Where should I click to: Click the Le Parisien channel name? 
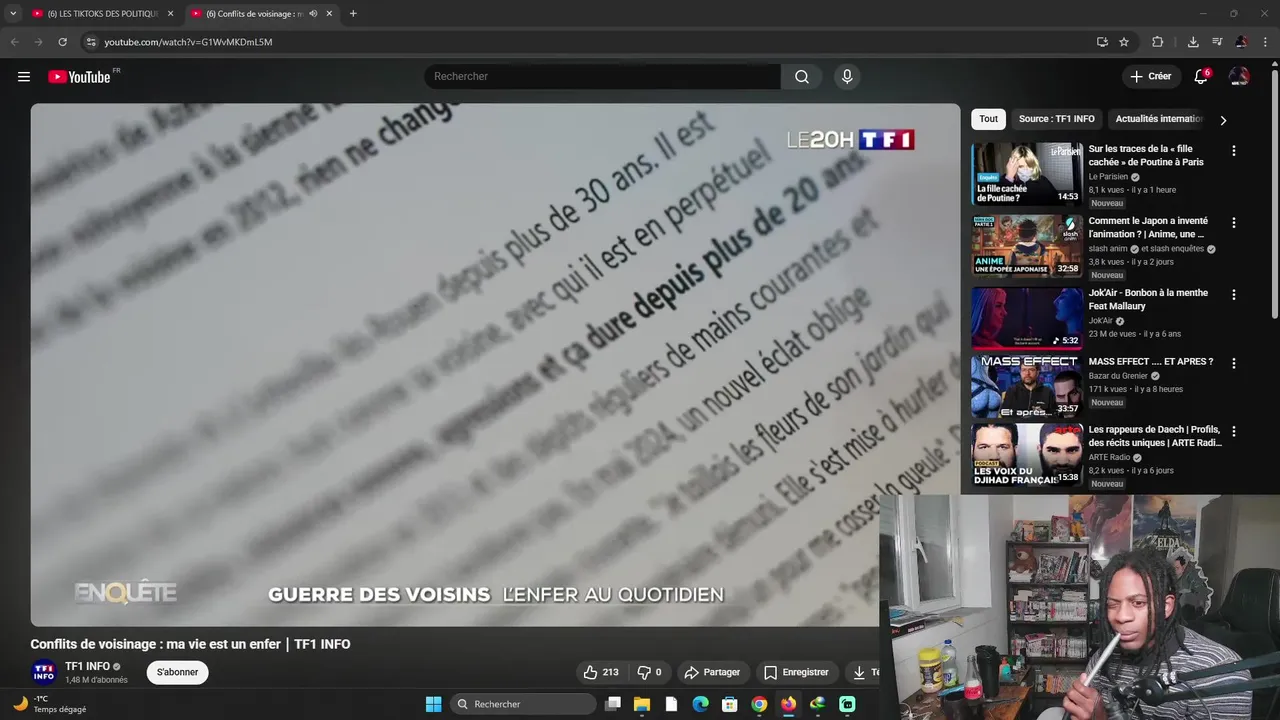click(x=1108, y=177)
